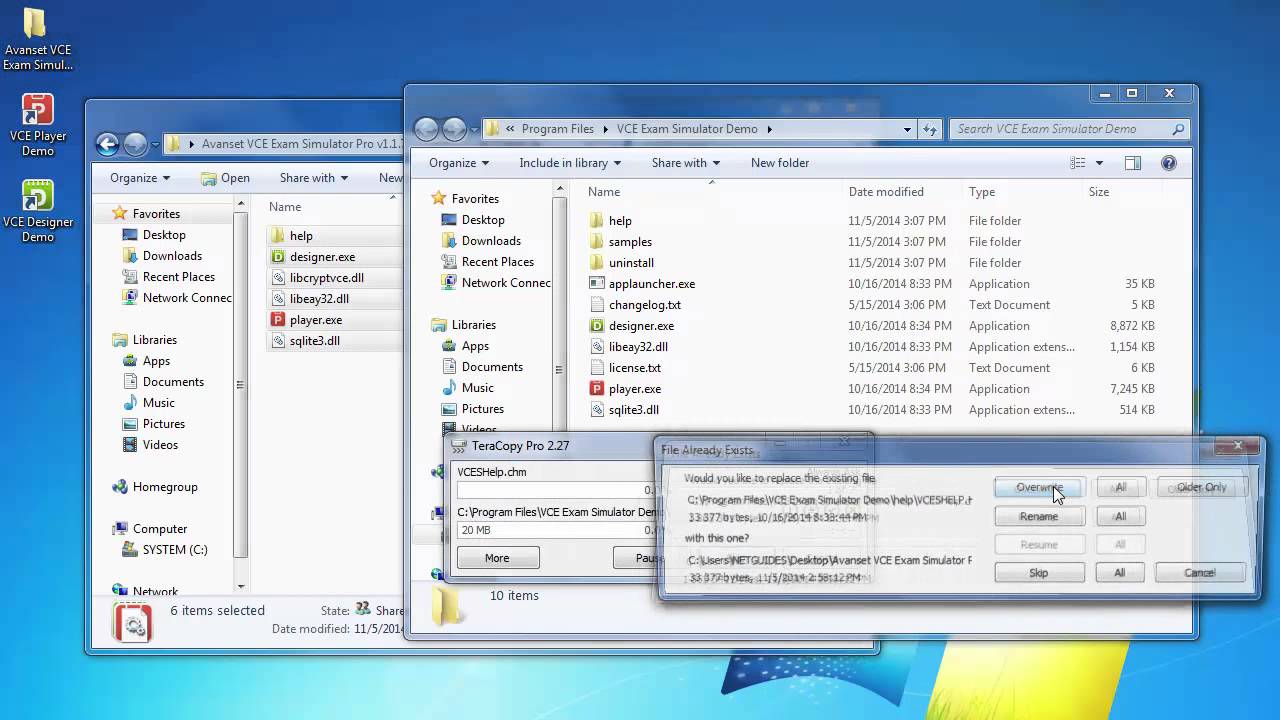
Task: Click refresh icon beside address bar
Action: (930, 129)
